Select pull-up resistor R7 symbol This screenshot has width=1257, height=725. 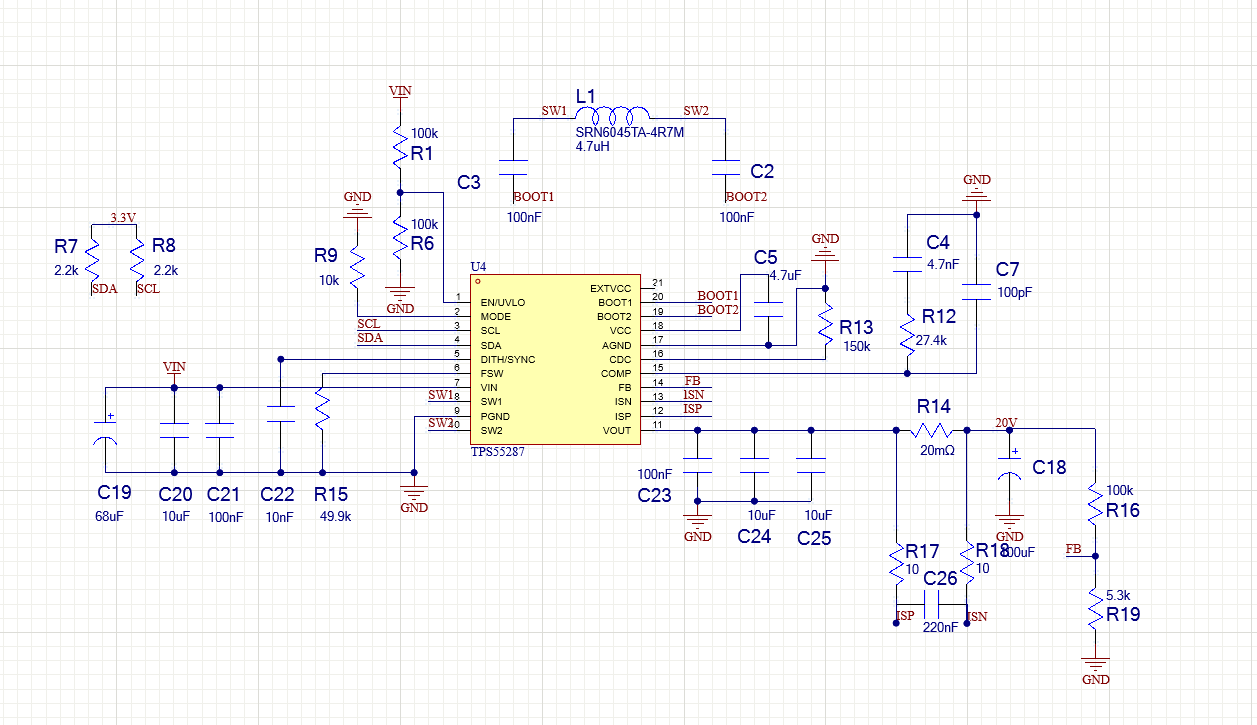[91, 262]
